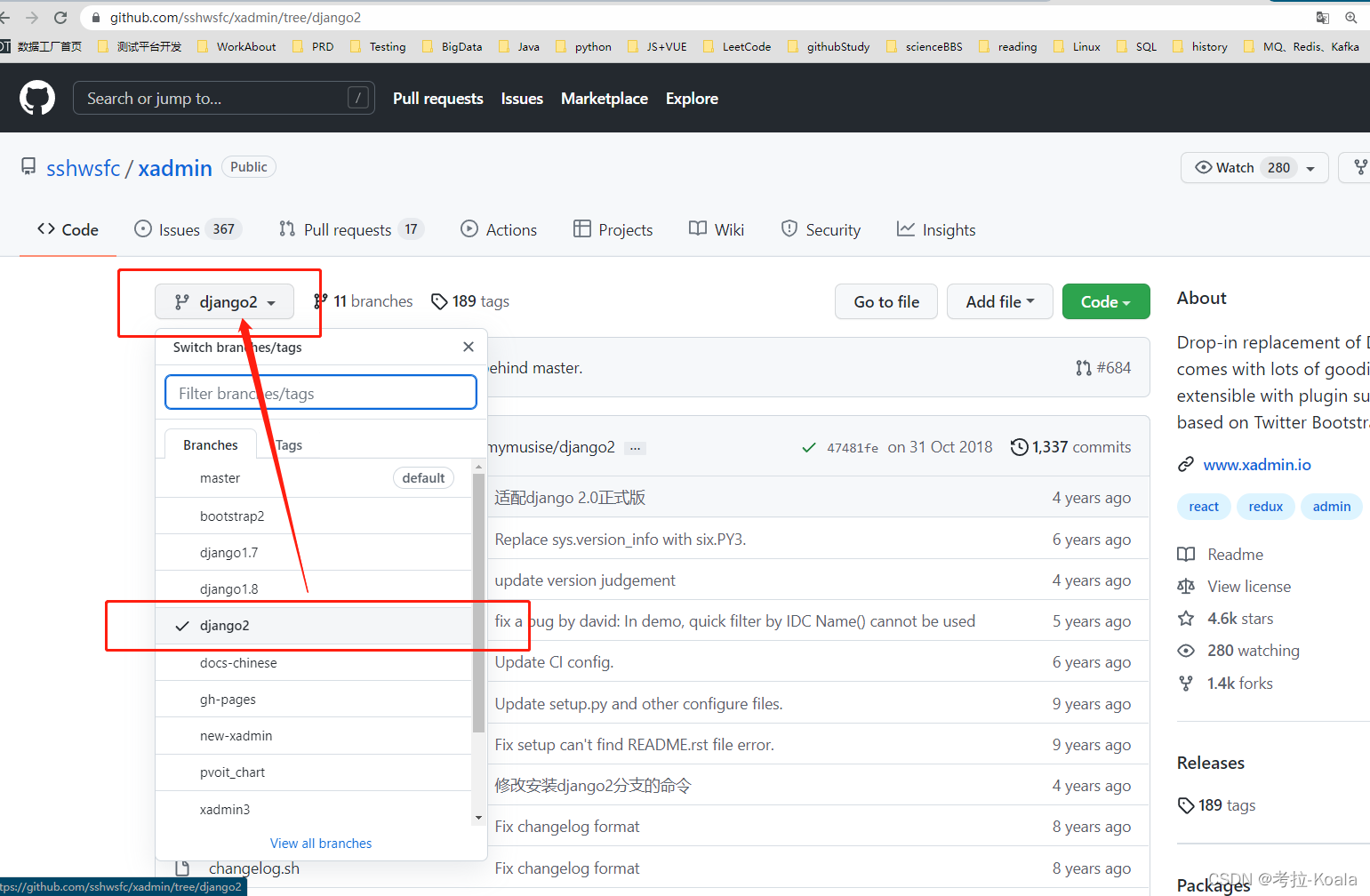This screenshot has height=896, width=1370.
Task: Click the fork icon beside Watch
Action: point(1360,167)
